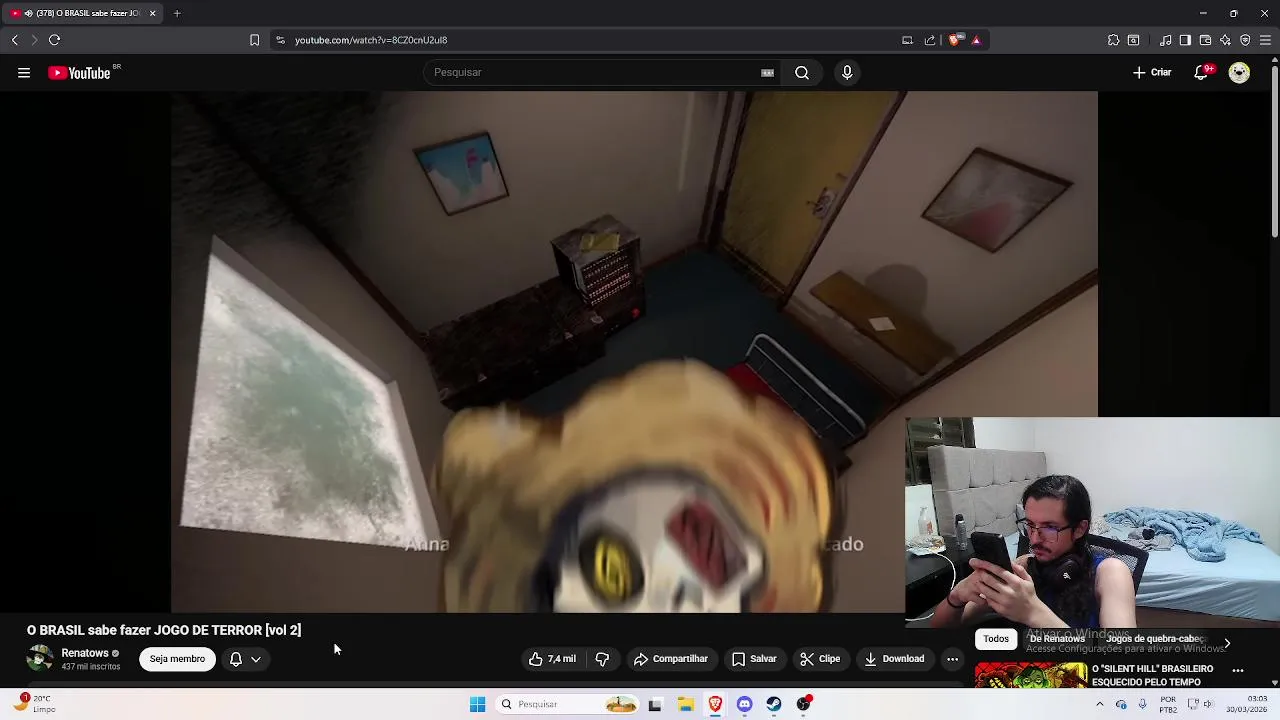Open the Brave Wallet icon
This screenshot has height=720, width=1280.
point(1205,40)
